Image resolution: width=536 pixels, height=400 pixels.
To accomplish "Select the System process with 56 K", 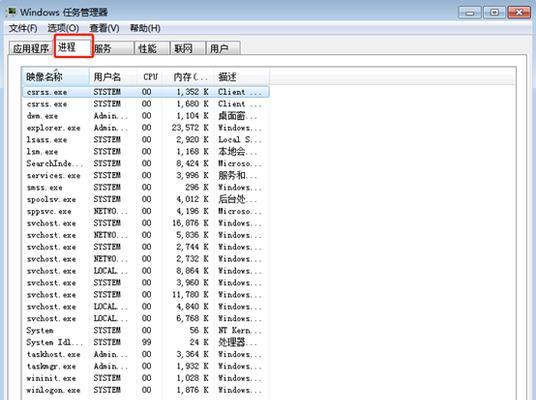I will [x=146, y=330].
